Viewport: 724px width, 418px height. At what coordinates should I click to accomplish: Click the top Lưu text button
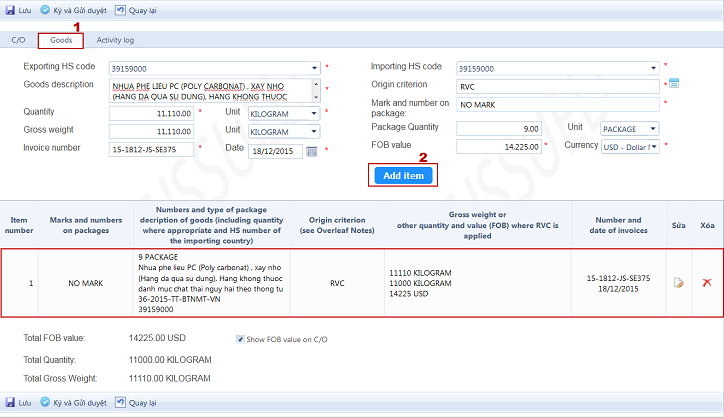(x=25, y=10)
